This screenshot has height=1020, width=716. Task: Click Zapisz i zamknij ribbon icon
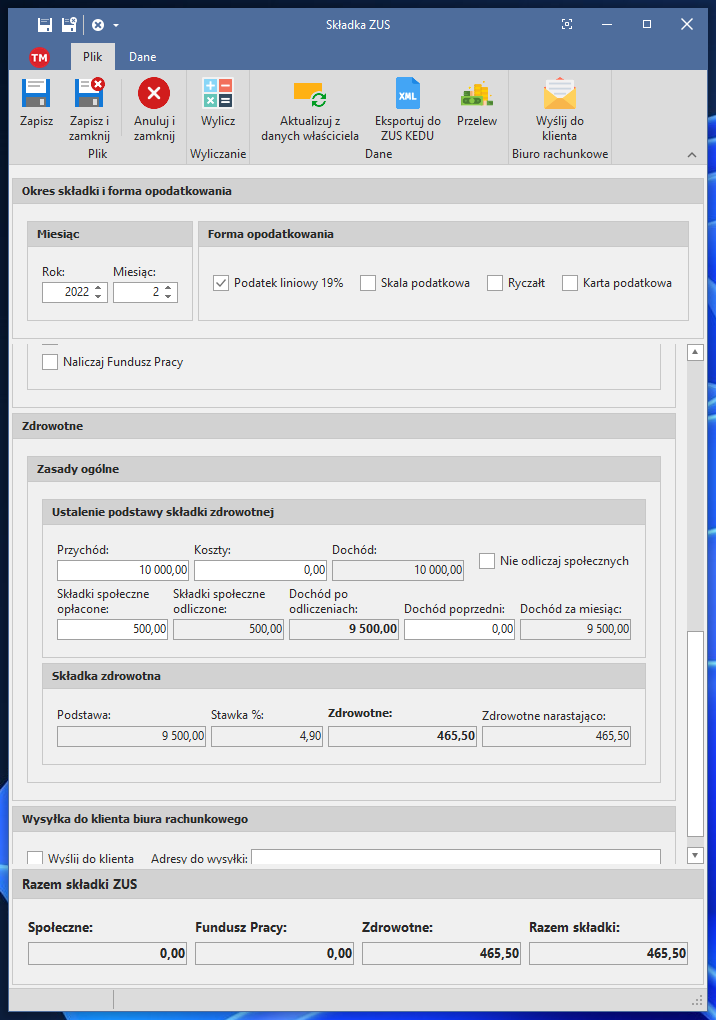89,95
